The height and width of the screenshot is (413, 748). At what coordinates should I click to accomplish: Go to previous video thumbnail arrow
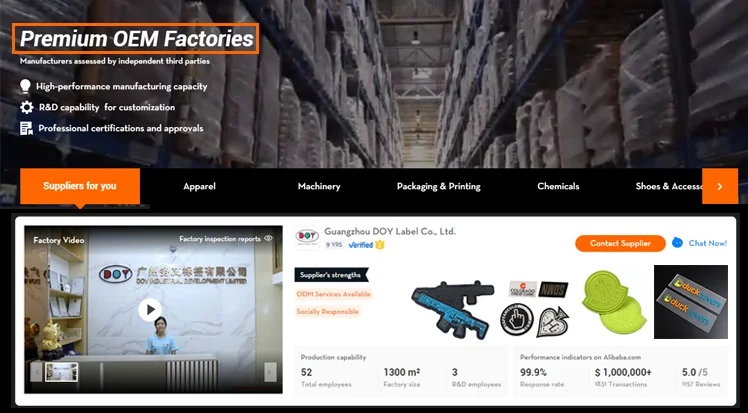click(x=36, y=372)
